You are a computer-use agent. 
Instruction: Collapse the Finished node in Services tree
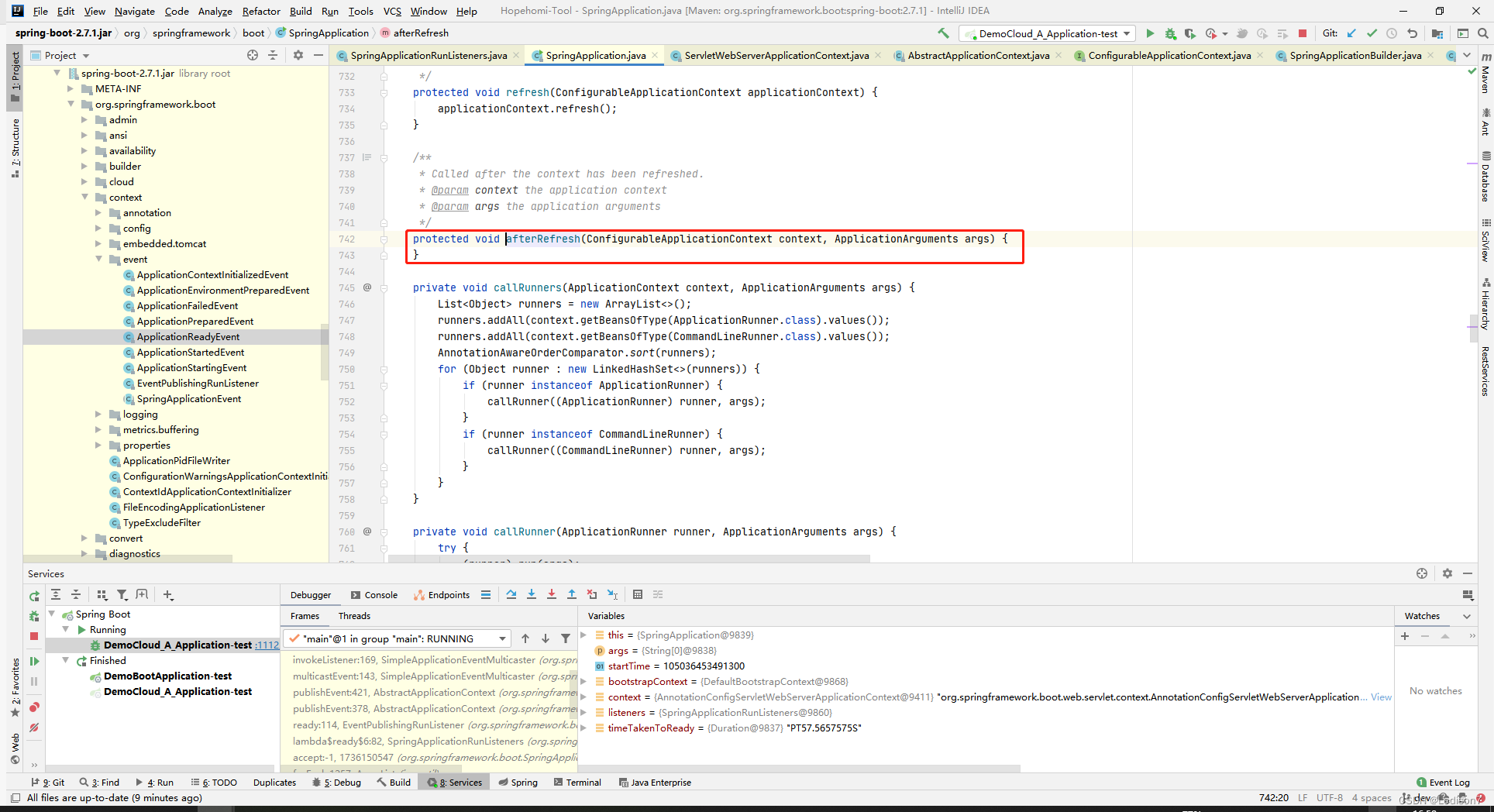tap(66, 660)
